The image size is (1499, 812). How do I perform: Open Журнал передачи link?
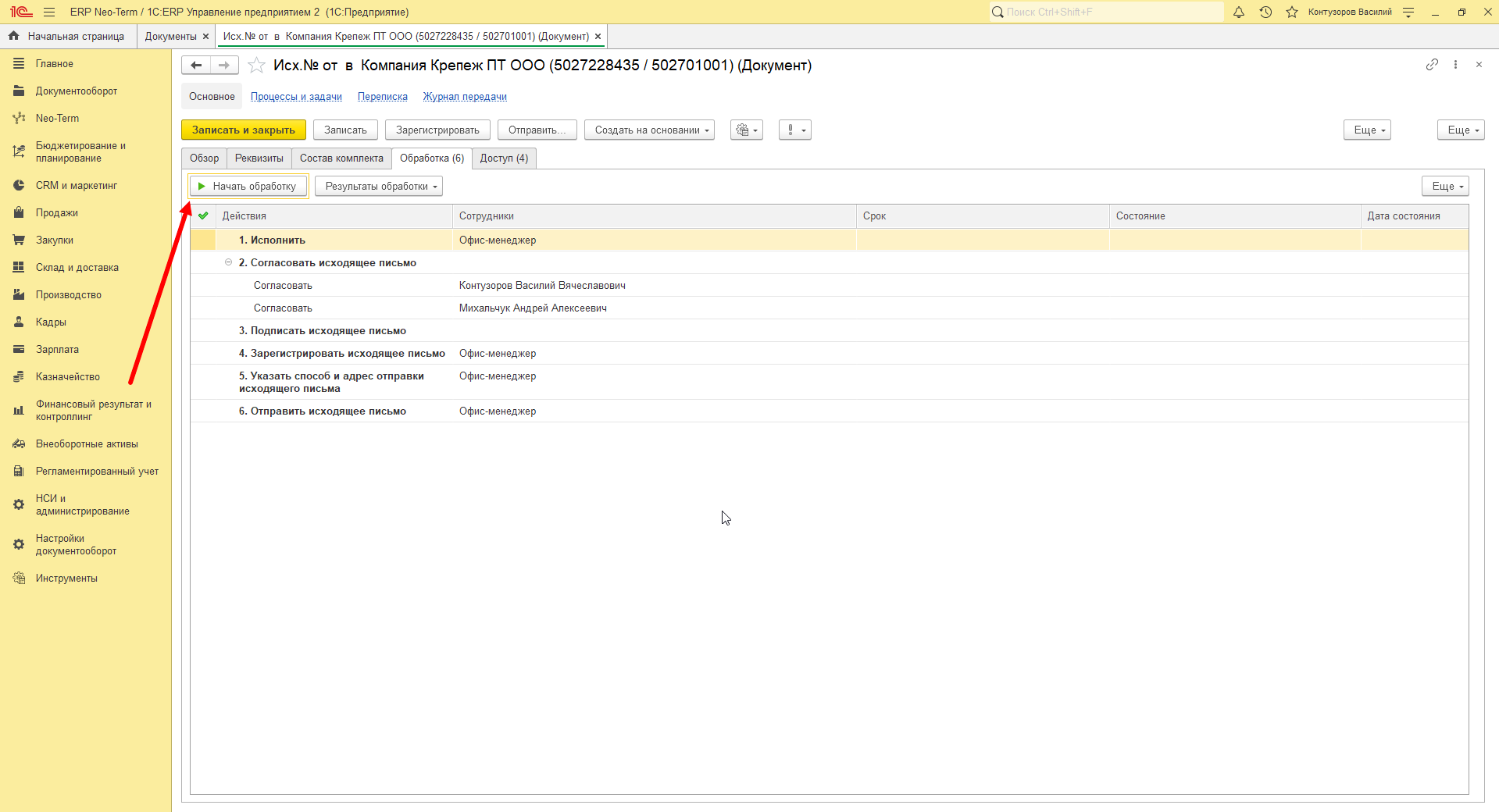(x=465, y=97)
